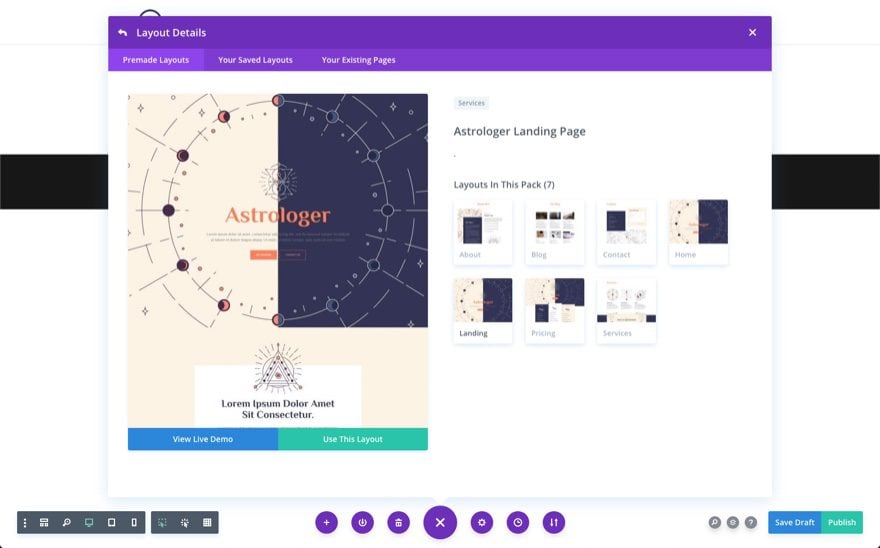Click the portability arrows icon
The height and width of the screenshot is (548, 880).
[553, 522]
